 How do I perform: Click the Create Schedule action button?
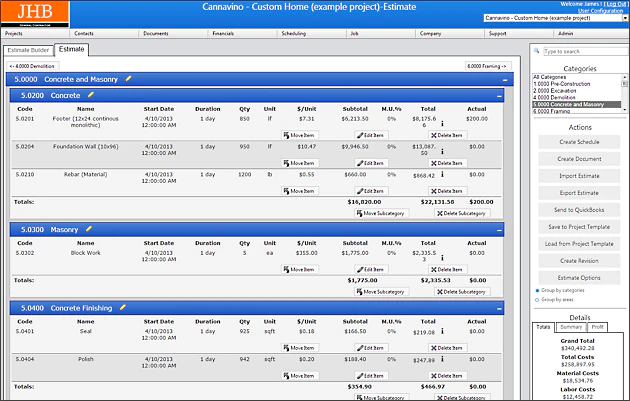pyautogui.click(x=579, y=142)
